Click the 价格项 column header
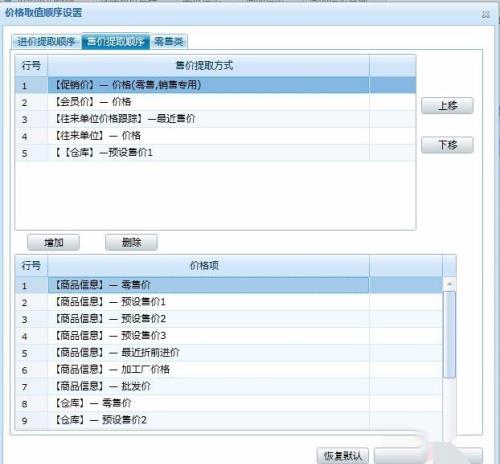The width and height of the screenshot is (500, 464). pyautogui.click(x=209, y=266)
